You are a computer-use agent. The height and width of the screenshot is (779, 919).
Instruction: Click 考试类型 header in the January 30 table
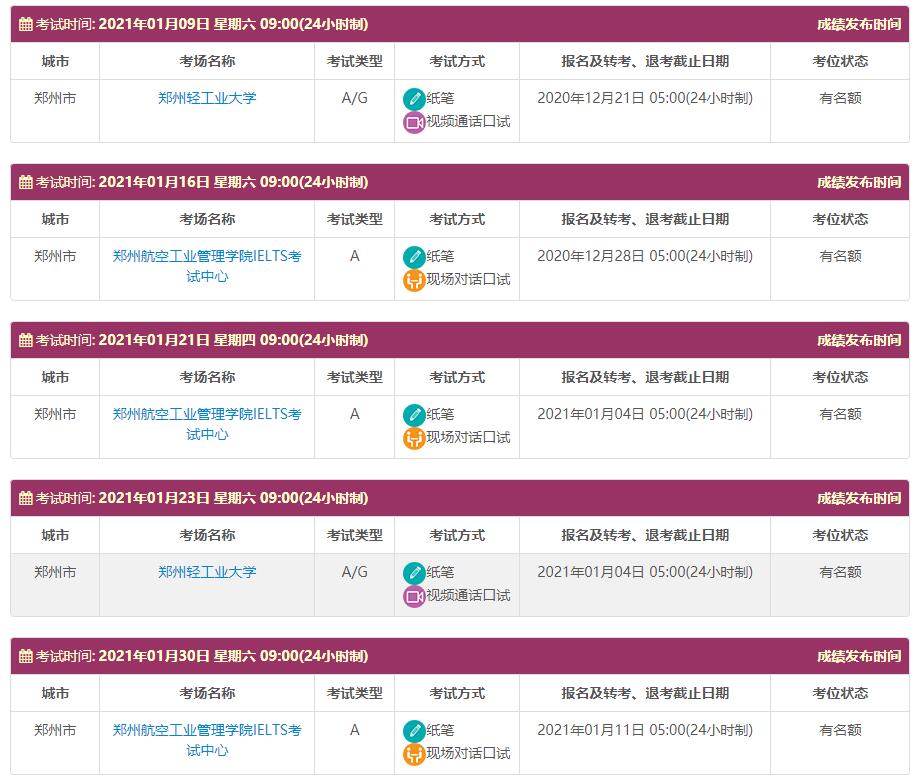(x=354, y=693)
